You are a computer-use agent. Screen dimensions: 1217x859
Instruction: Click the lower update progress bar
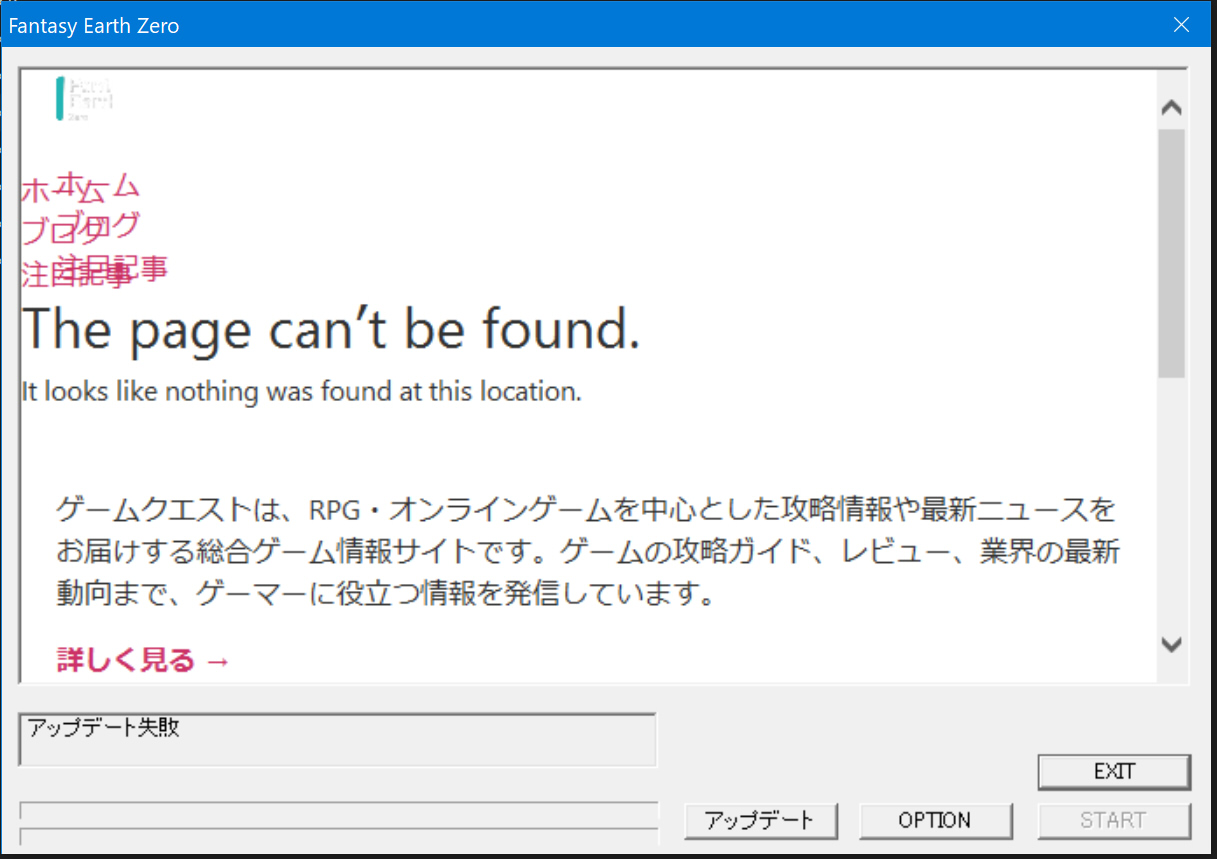point(339,836)
